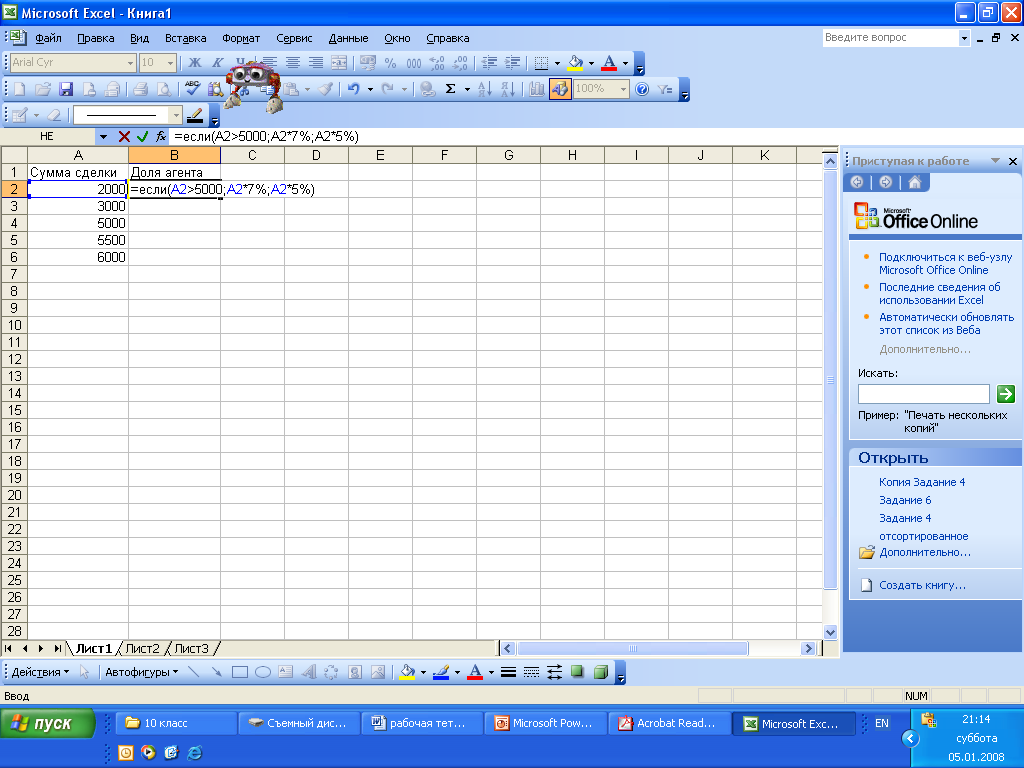The width and height of the screenshot is (1024, 768).
Task: Click the new blank workbook icon
Action: [20, 89]
